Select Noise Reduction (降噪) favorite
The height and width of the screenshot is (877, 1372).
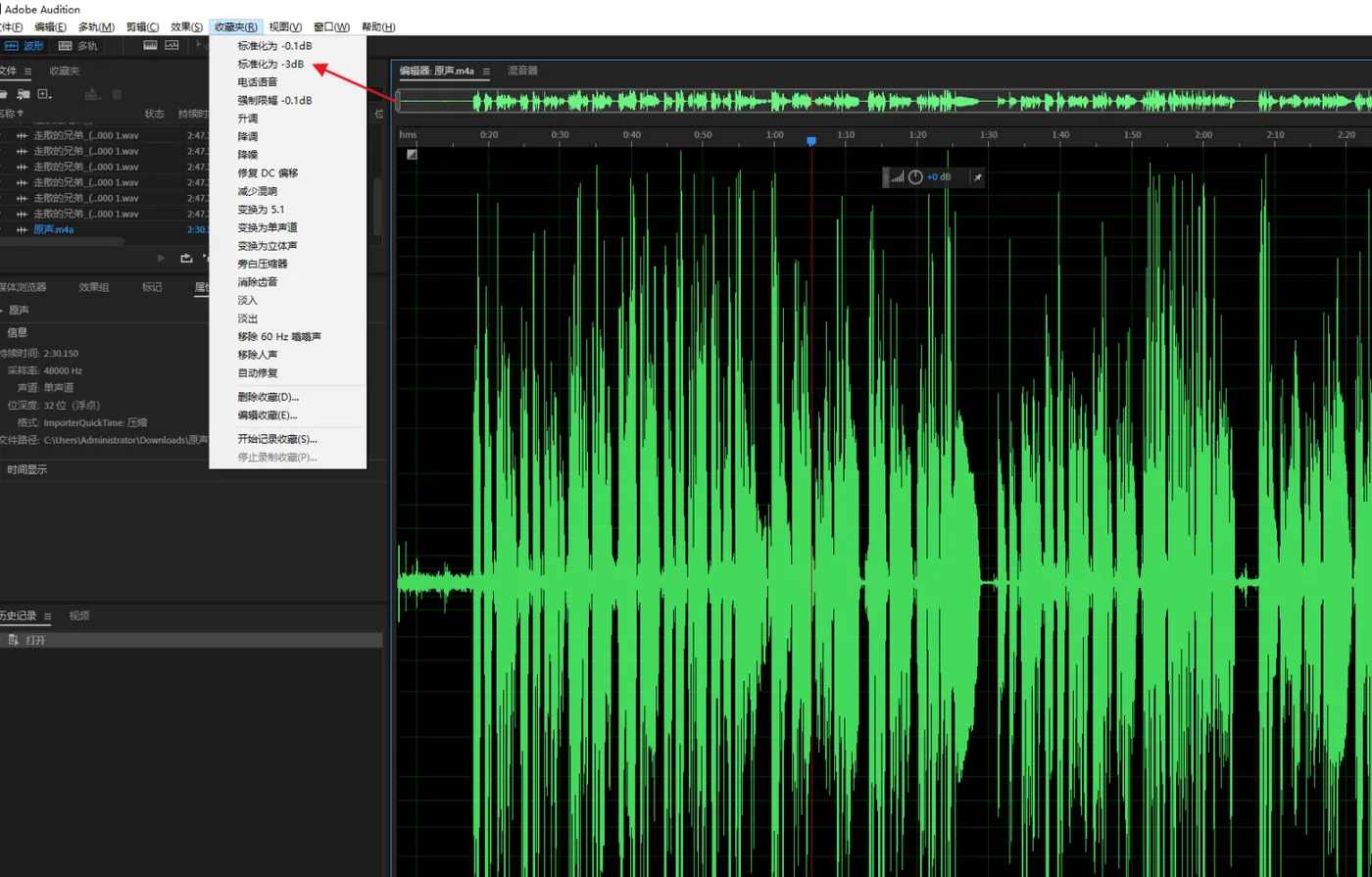247,155
